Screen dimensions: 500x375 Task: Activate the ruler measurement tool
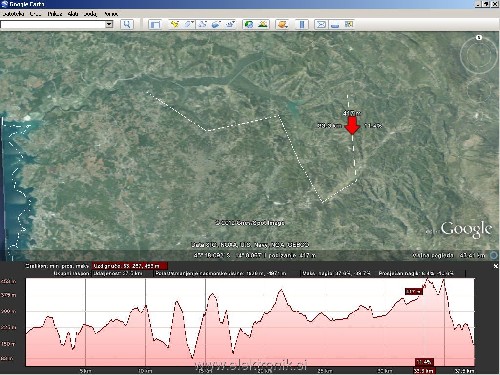(x=302, y=24)
